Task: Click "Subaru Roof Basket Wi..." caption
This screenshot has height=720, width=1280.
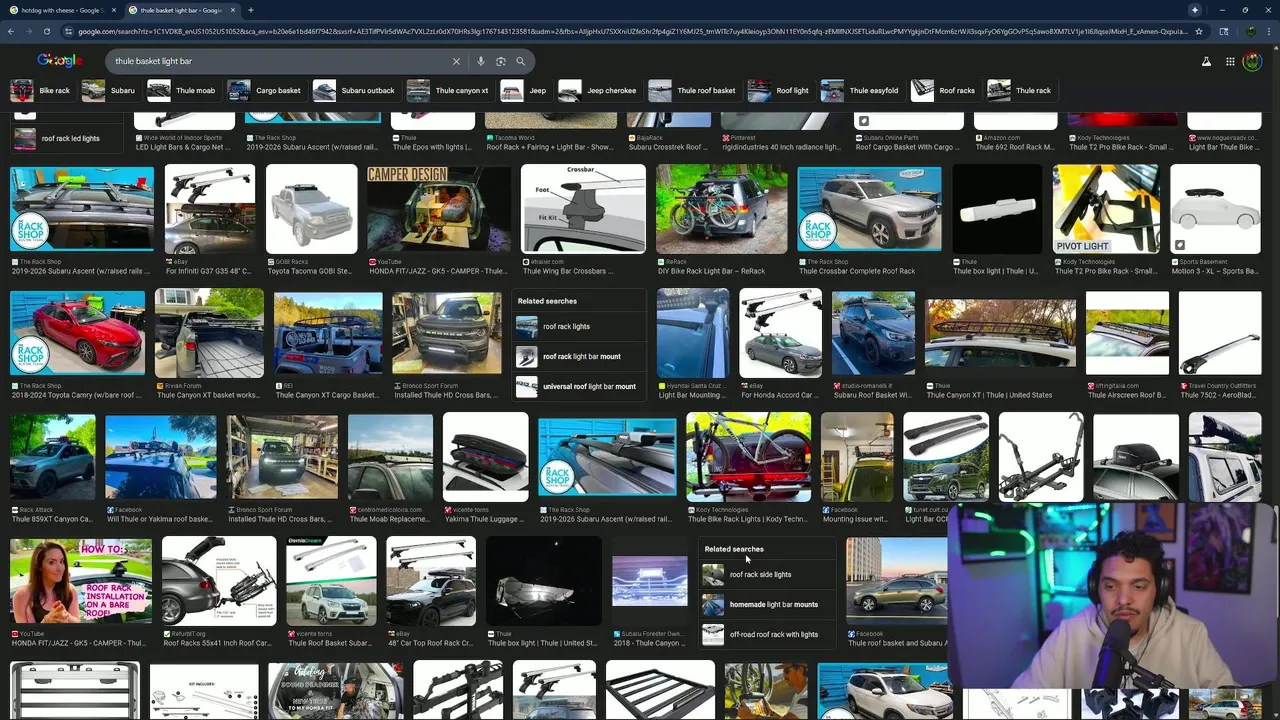Action: pos(873,395)
